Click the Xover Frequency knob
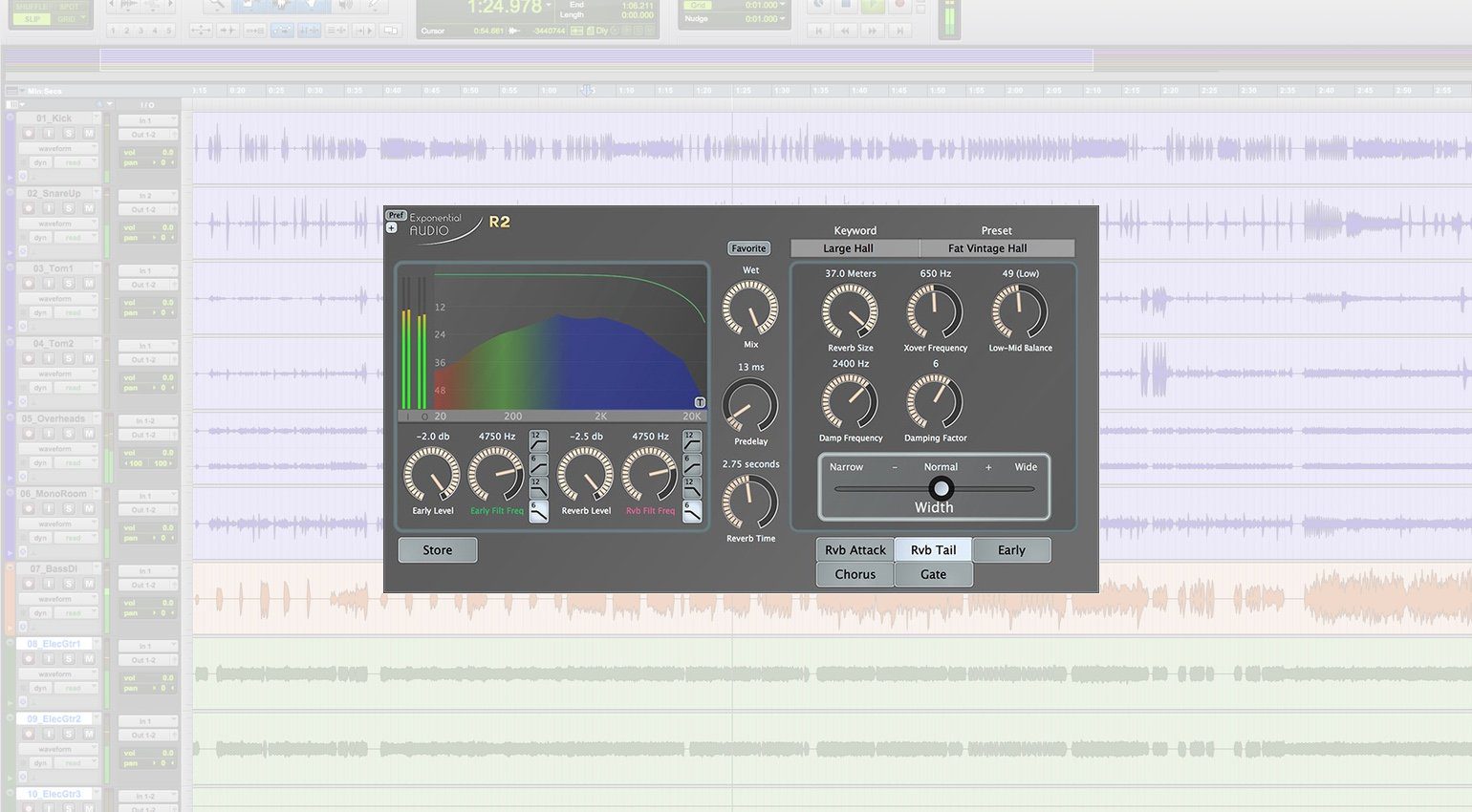Image resolution: width=1472 pixels, height=812 pixels. (x=935, y=311)
